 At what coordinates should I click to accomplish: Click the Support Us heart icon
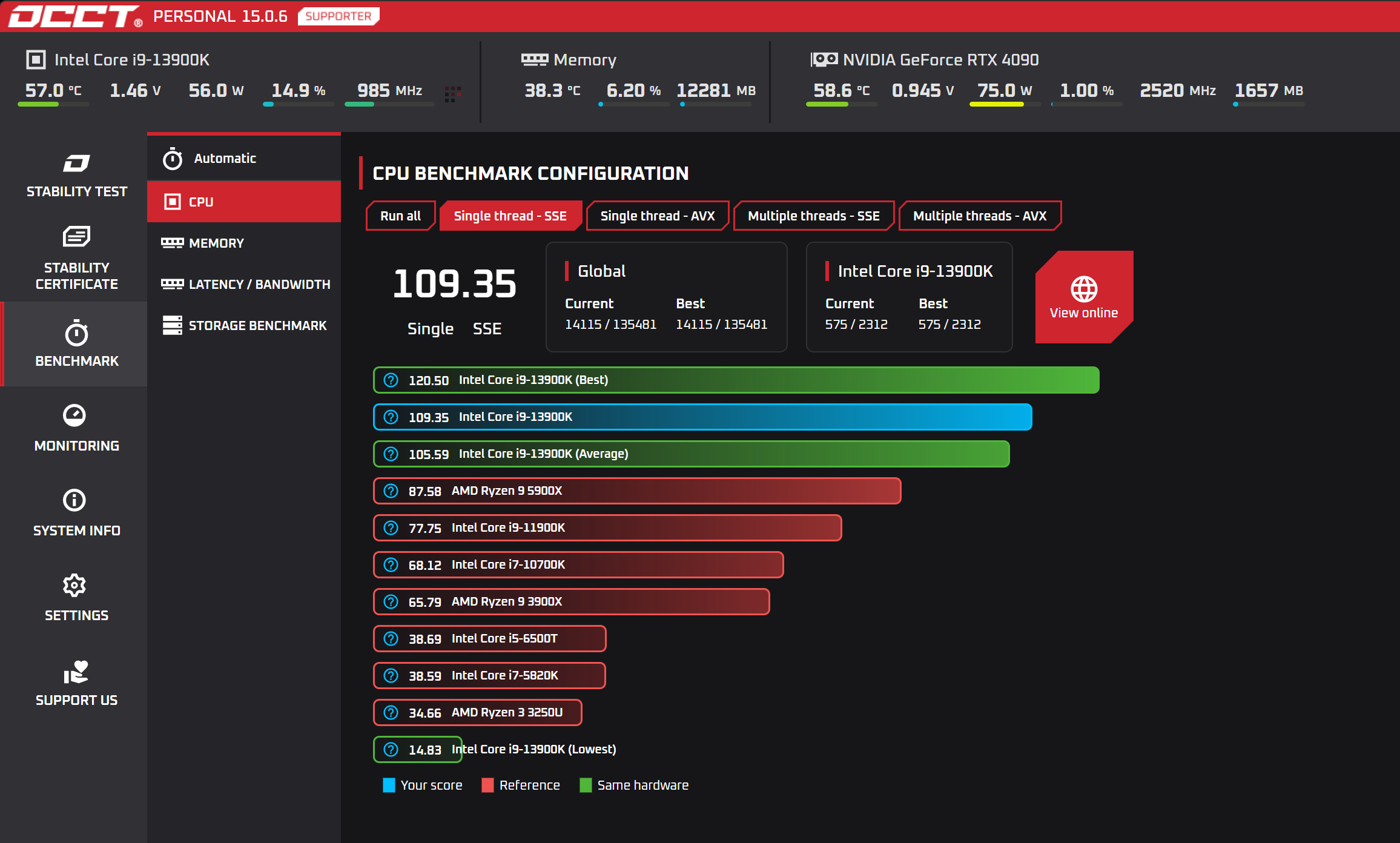tap(76, 672)
